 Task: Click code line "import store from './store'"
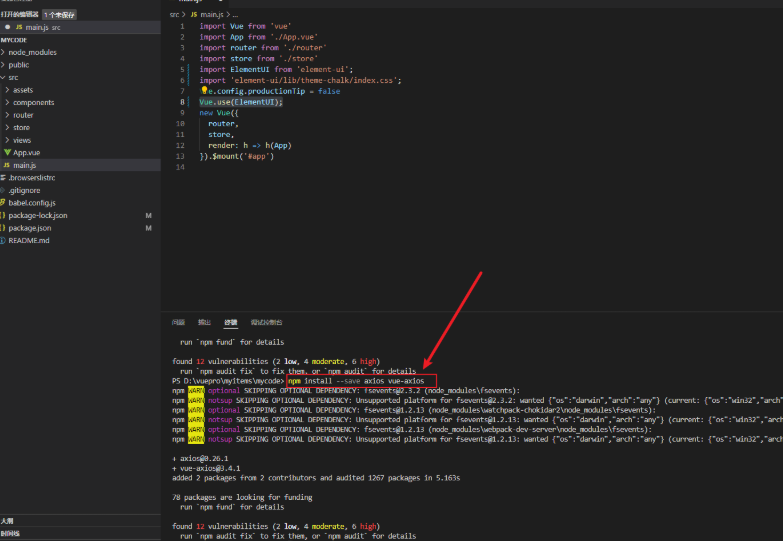tap(259, 58)
